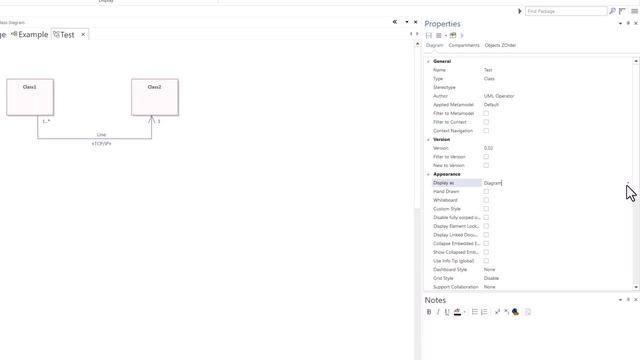The height and width of the screenshot is (360, 640).
Task: Close the Test diagram tab
Action: [83, 34]
